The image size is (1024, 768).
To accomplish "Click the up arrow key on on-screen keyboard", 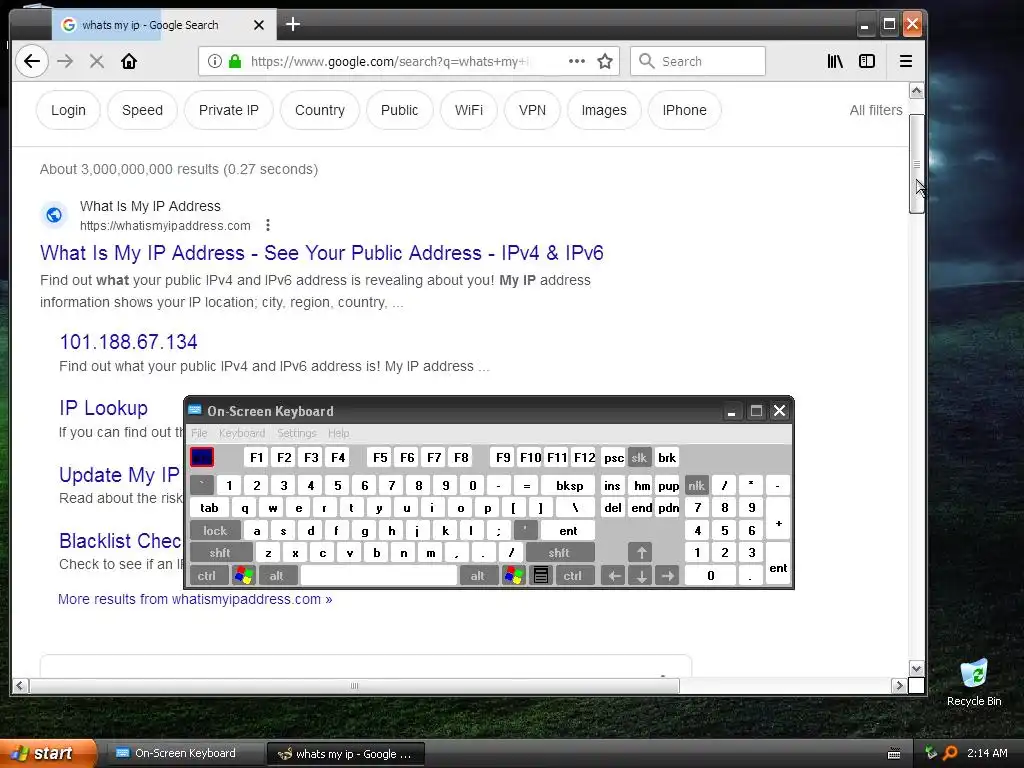I will click(x=641, y=552).
